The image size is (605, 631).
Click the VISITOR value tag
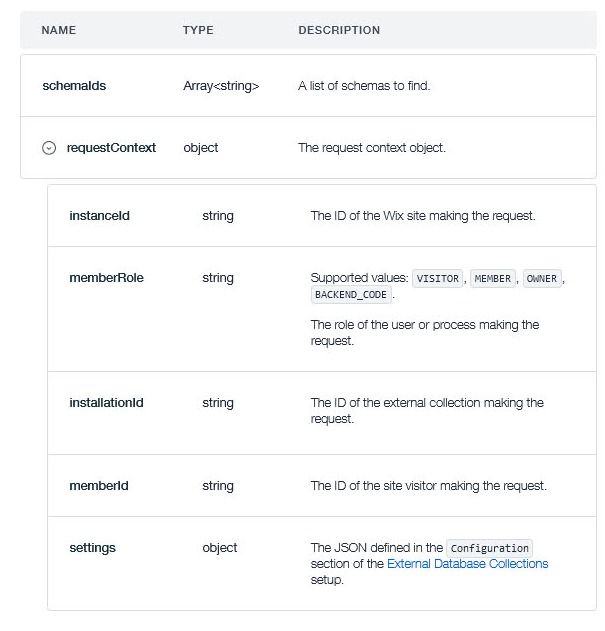coord(439,279)
